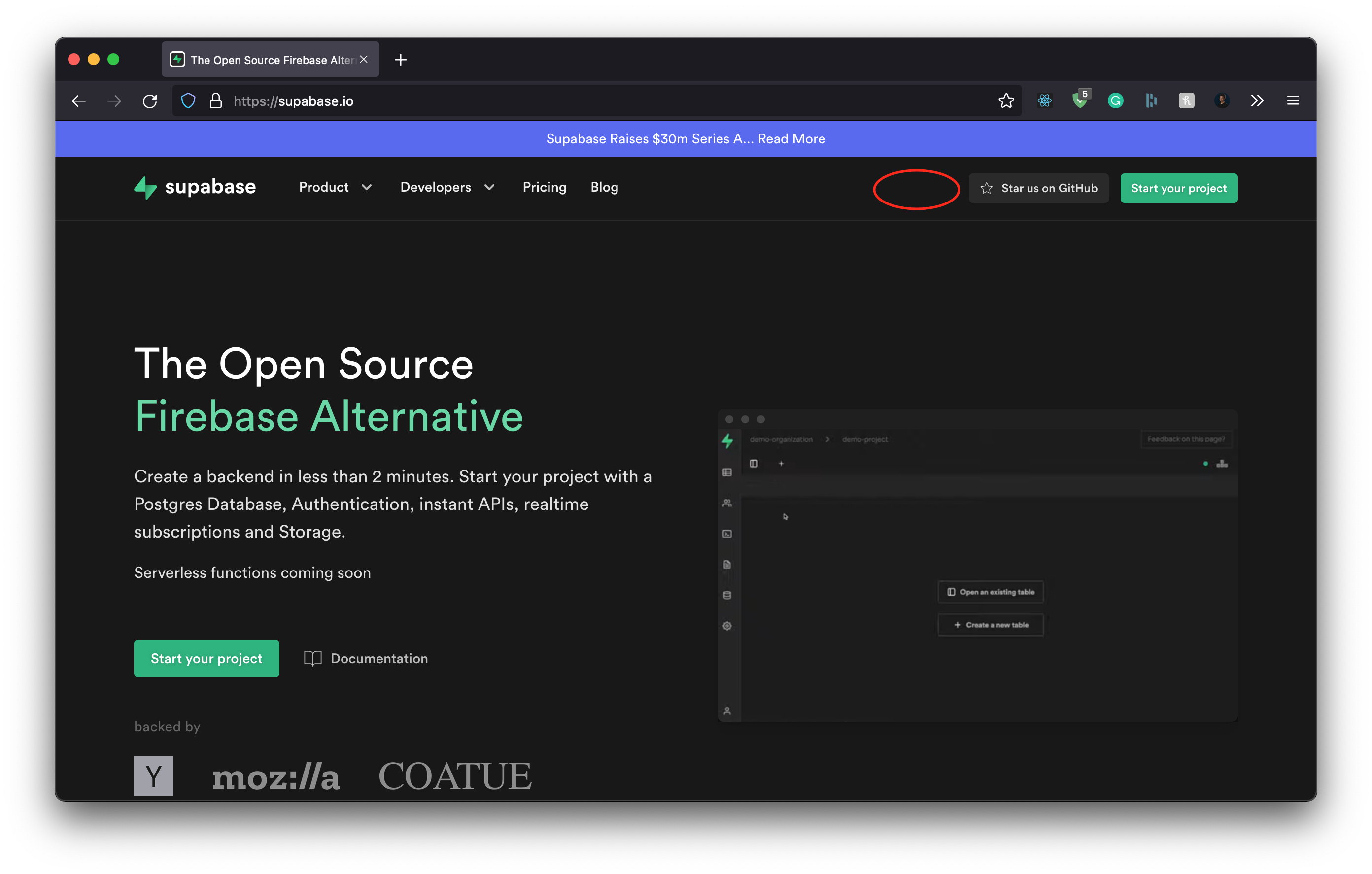Image resolution: width=1372 pixels, height=874 pixels.
Task: Open the browser hamburger menu
Action: point(1293,101)
